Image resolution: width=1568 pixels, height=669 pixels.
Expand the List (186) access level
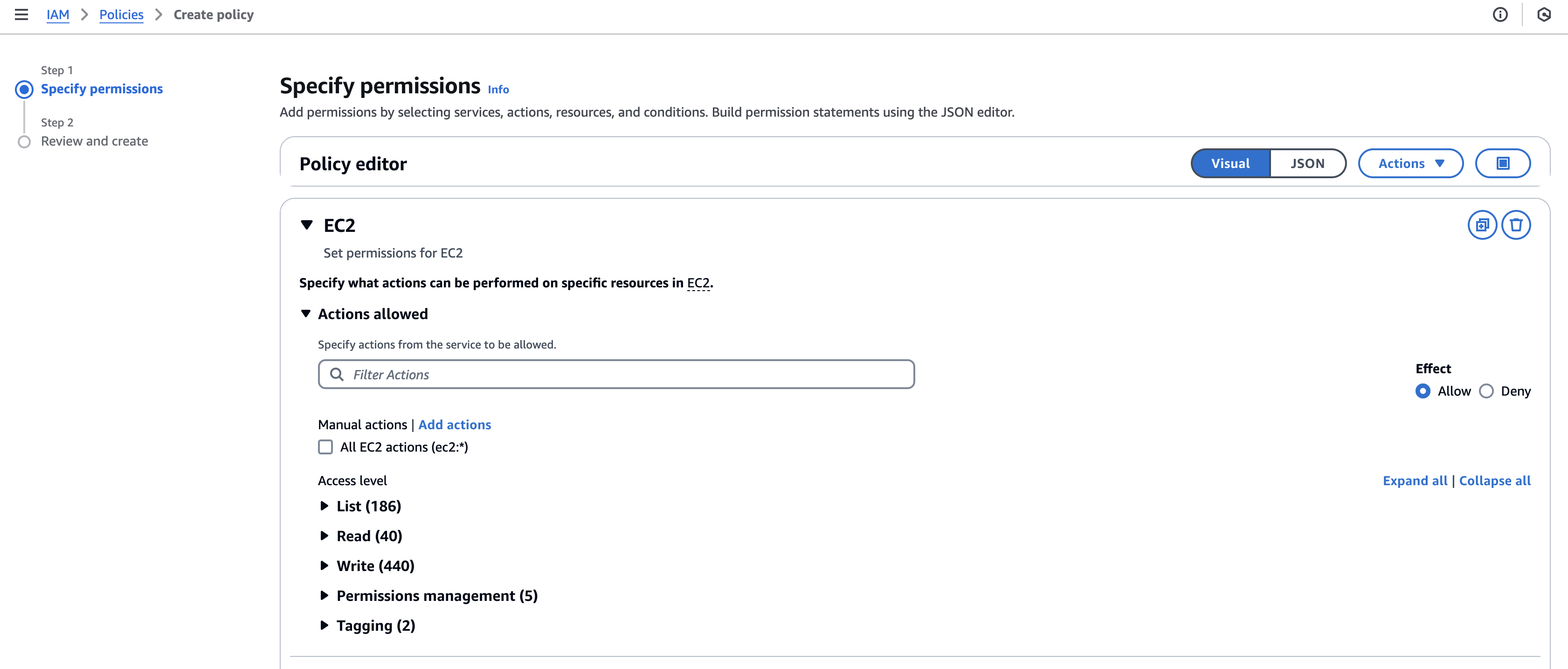coord(325,506)
